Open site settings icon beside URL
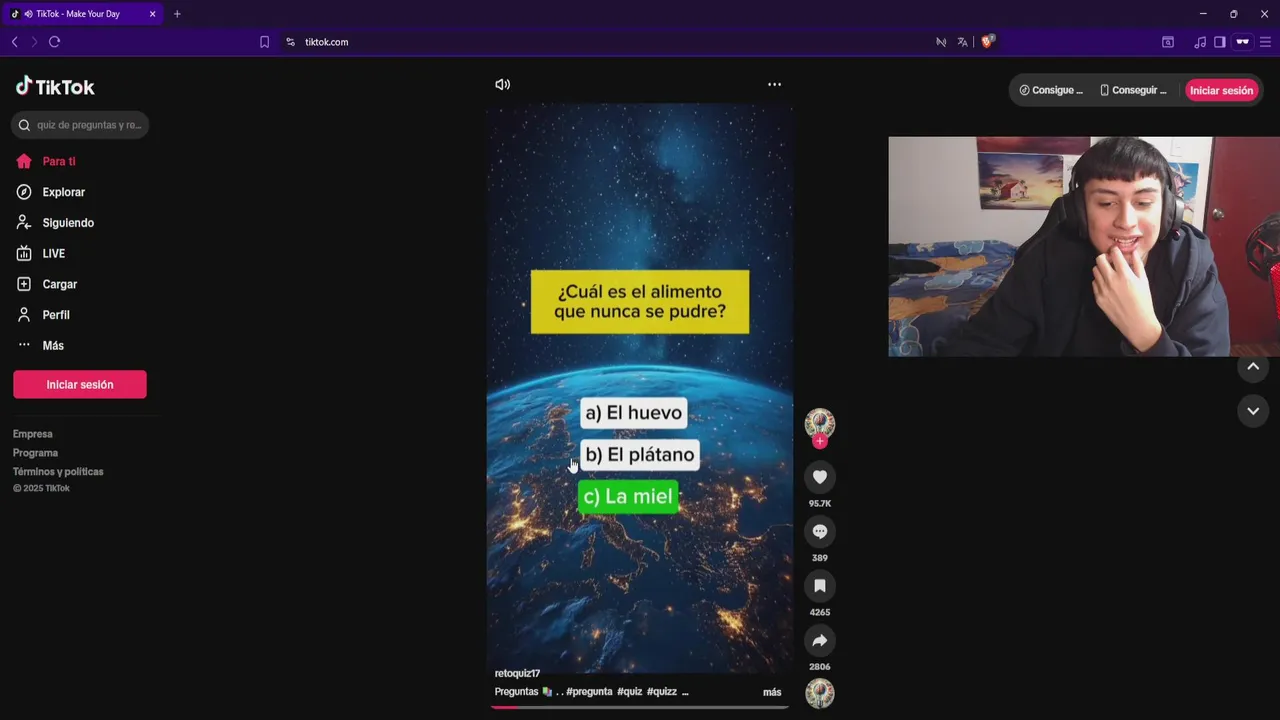 [x=290, y=42]
